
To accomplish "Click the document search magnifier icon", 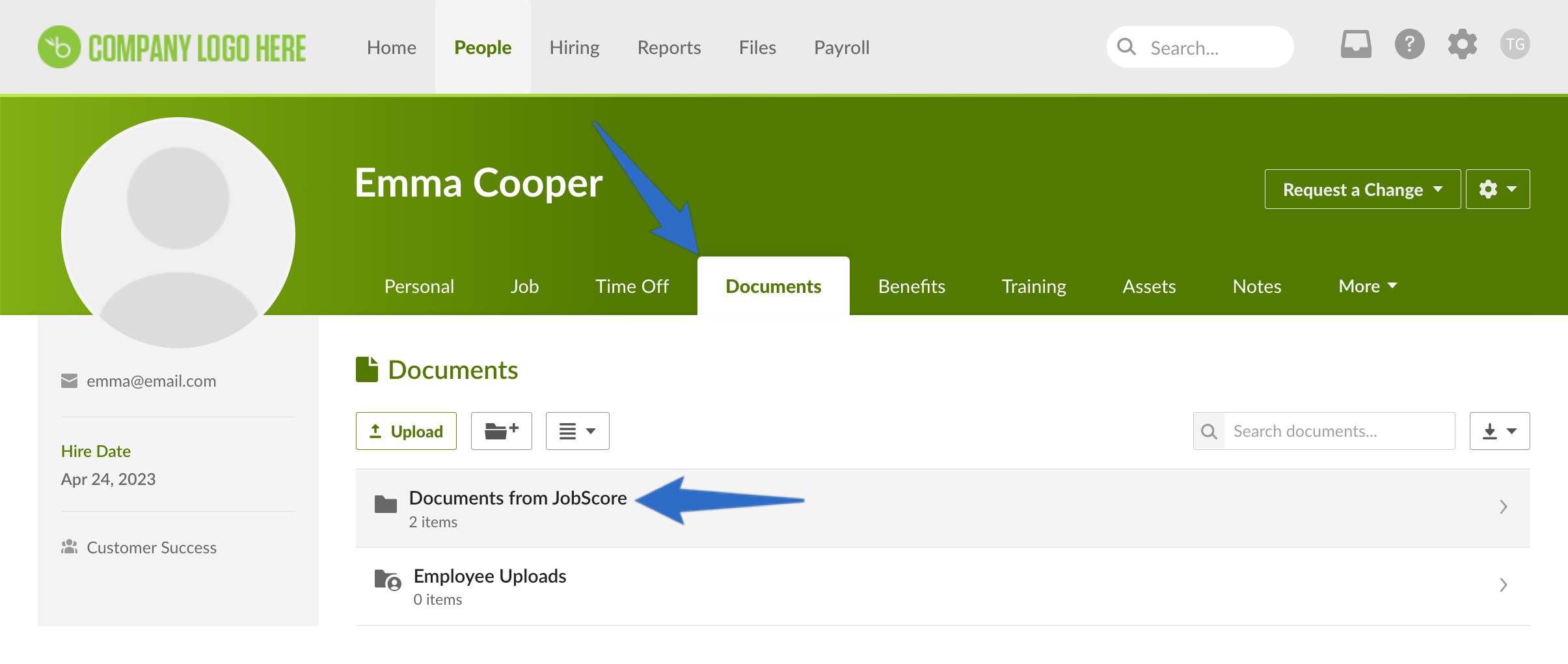I will click(1209, 431).
